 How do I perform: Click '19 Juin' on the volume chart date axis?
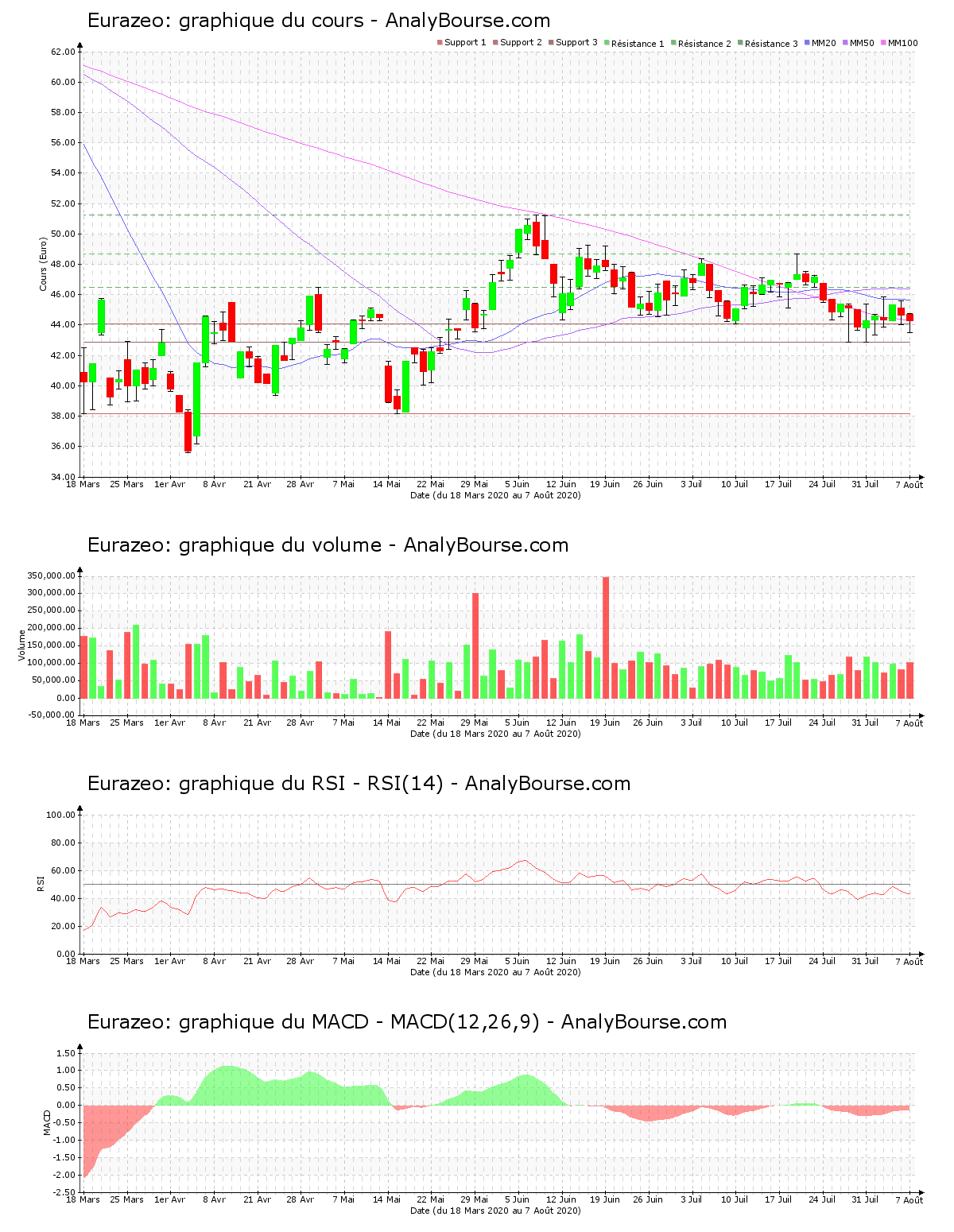click(x=605, y=723)
